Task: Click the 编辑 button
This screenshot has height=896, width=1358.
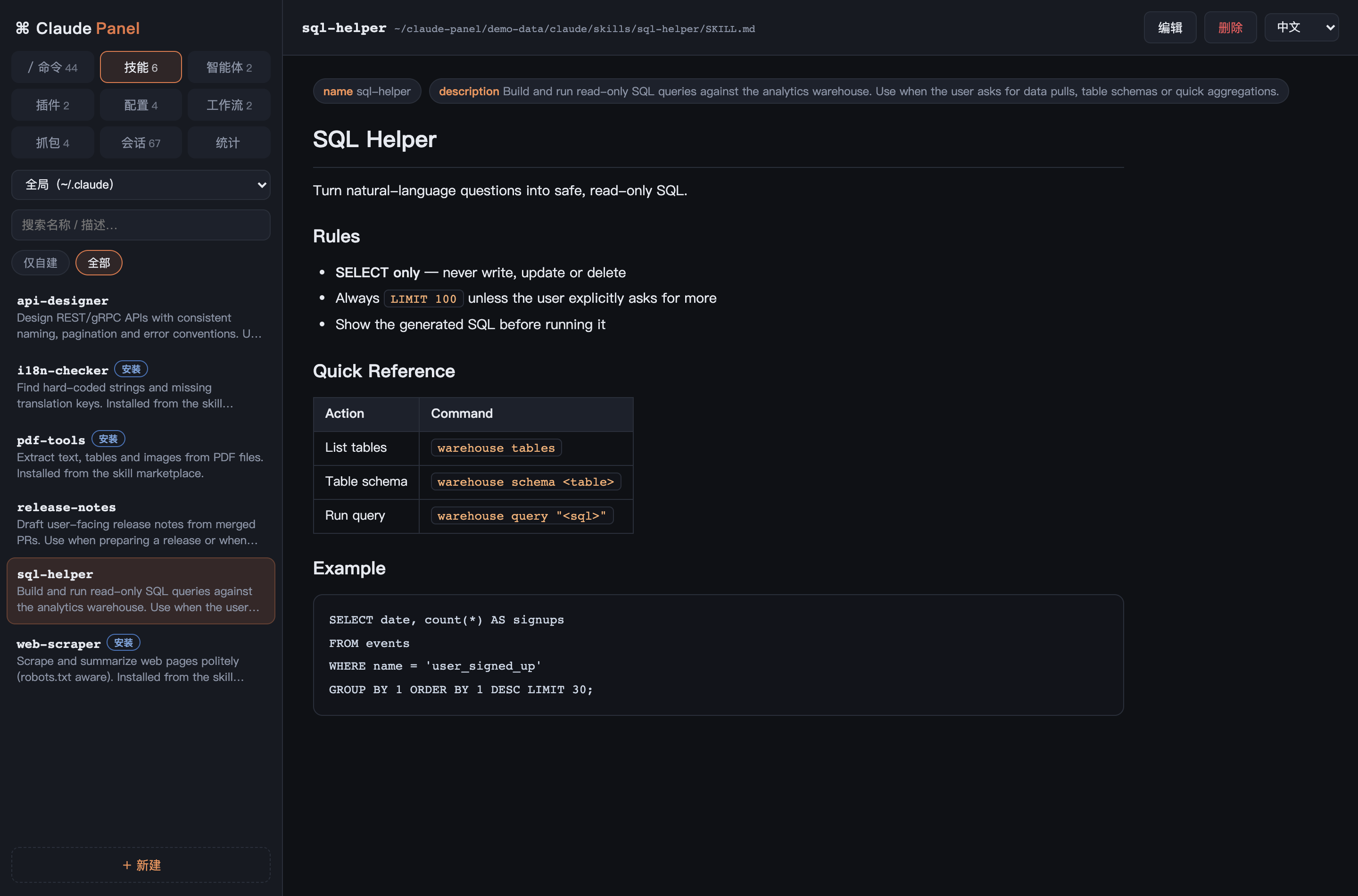Action: [x=1170, y=27]
